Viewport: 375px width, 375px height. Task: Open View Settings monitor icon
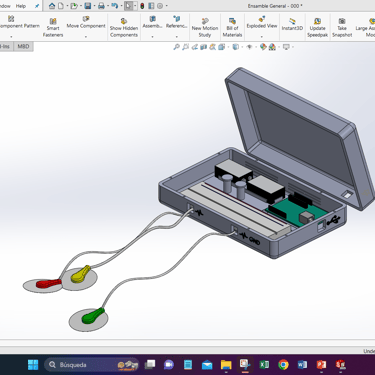click(x=286, y=47)
